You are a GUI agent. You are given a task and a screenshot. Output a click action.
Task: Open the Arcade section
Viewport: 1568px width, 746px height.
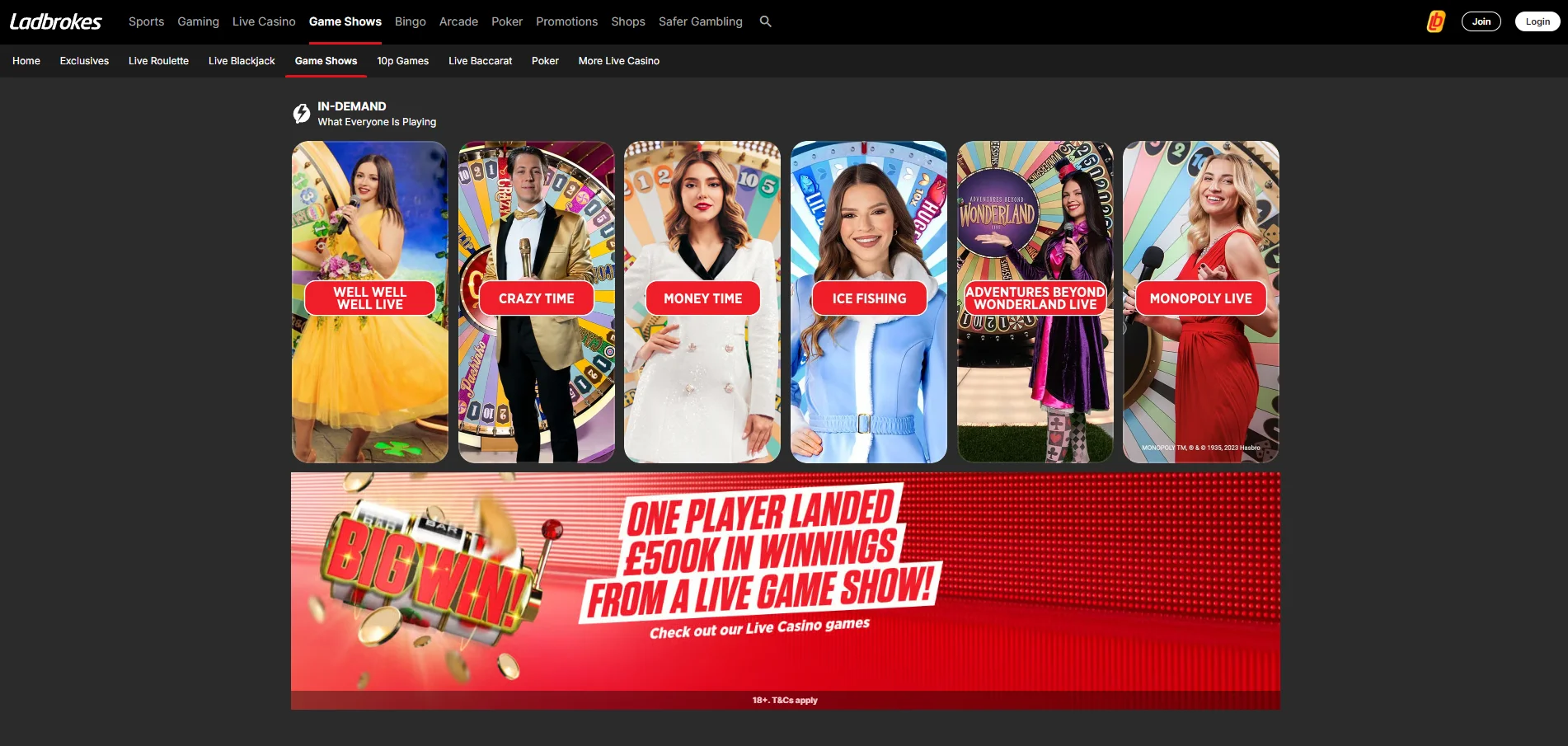(x=458, y=21)
